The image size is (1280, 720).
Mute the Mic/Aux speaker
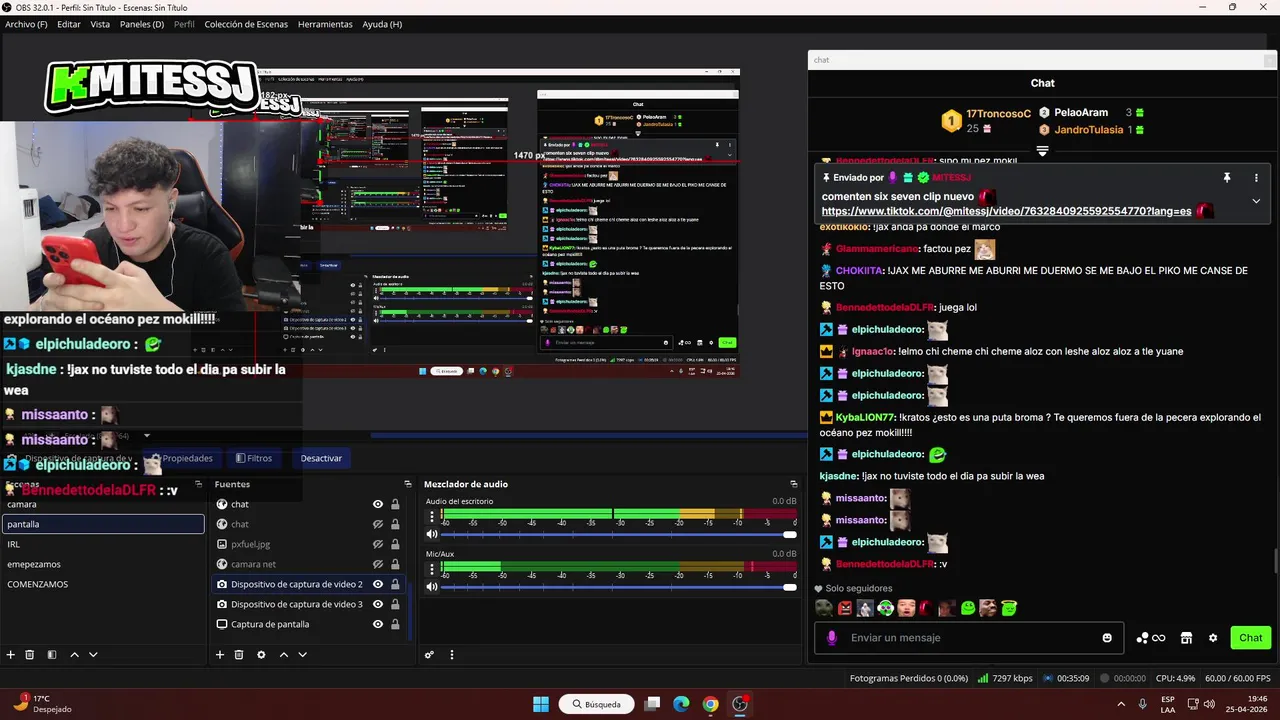(432, 586)
